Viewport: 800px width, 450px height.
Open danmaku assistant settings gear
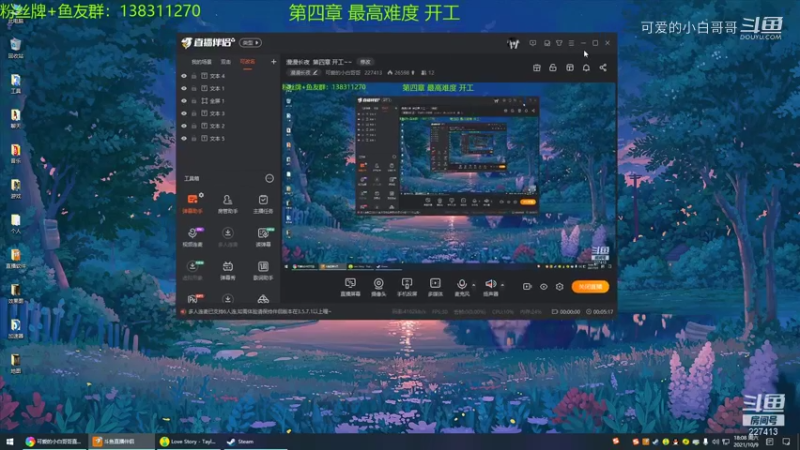tap(202, 195)
